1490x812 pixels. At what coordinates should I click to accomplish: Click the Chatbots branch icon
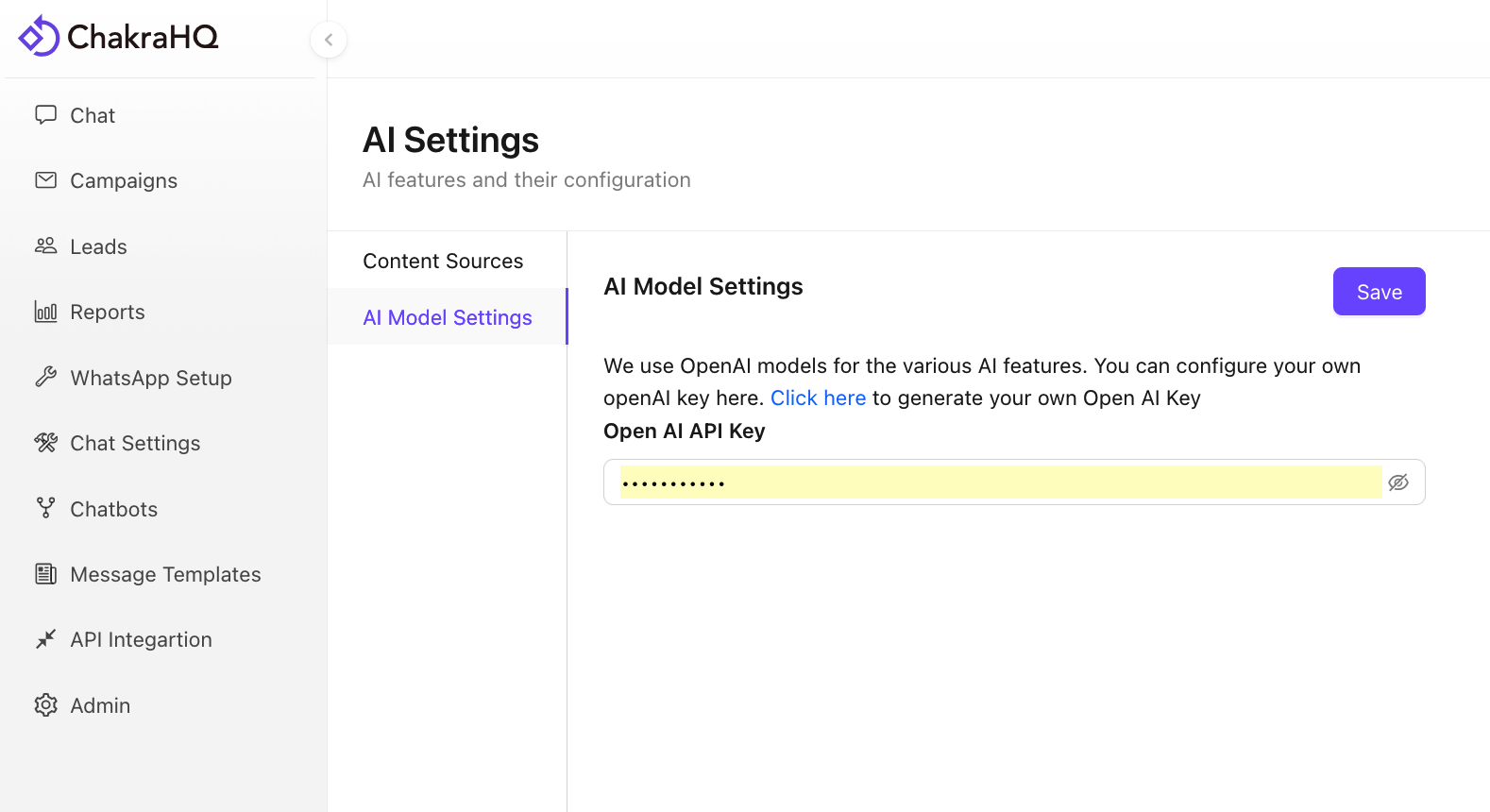click(x=45, y=509)
